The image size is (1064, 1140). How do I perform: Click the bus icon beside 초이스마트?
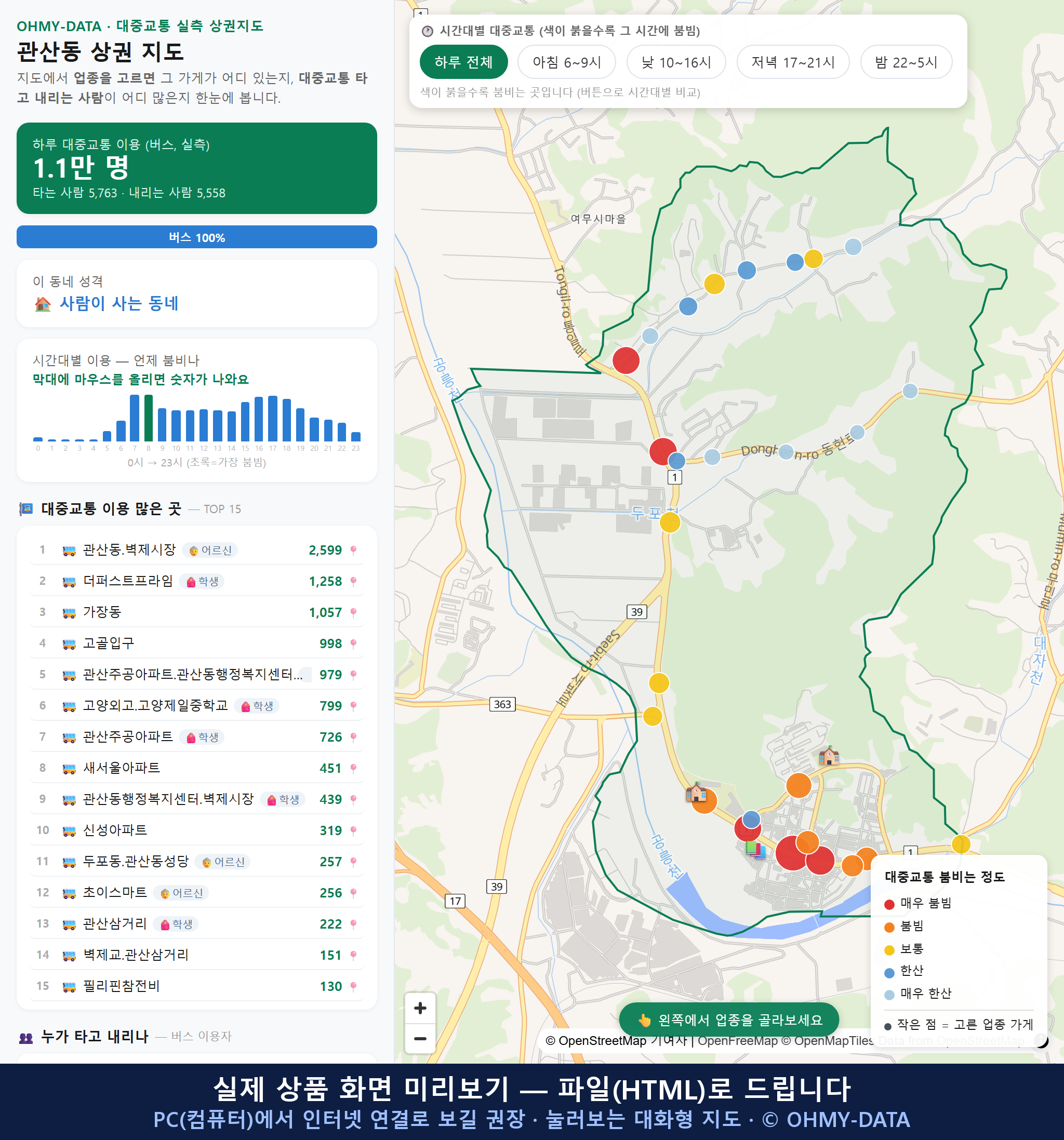tap(69, 893)
